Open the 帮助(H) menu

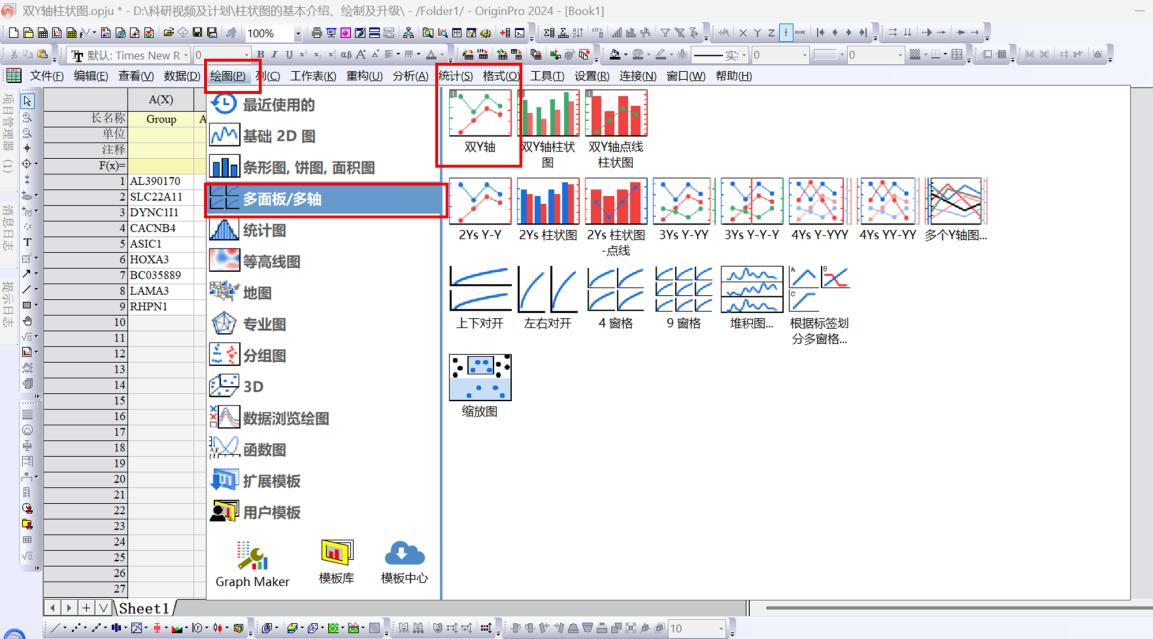733,76
